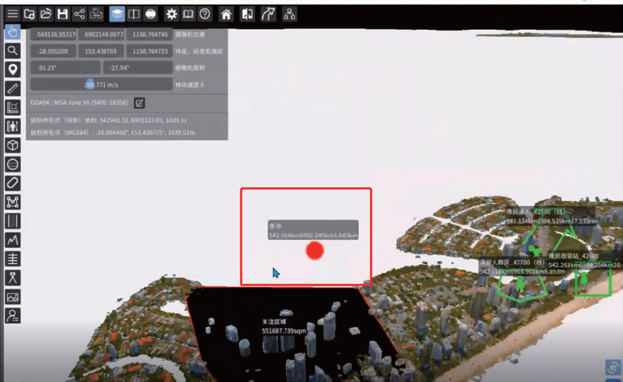Open the hamburger main menu

point(12,14)
